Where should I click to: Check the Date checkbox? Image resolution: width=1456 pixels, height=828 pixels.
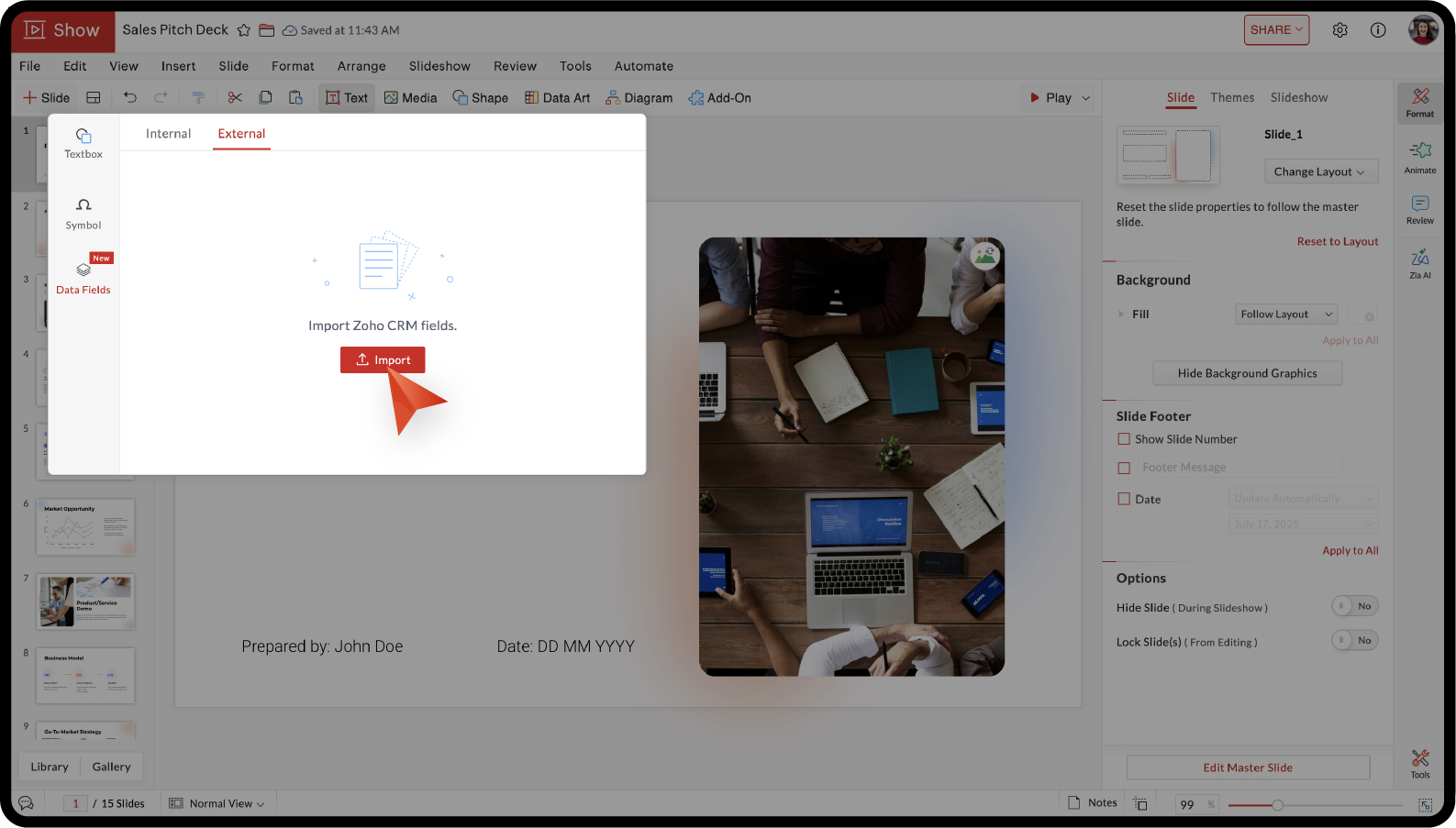point(1124,499)
